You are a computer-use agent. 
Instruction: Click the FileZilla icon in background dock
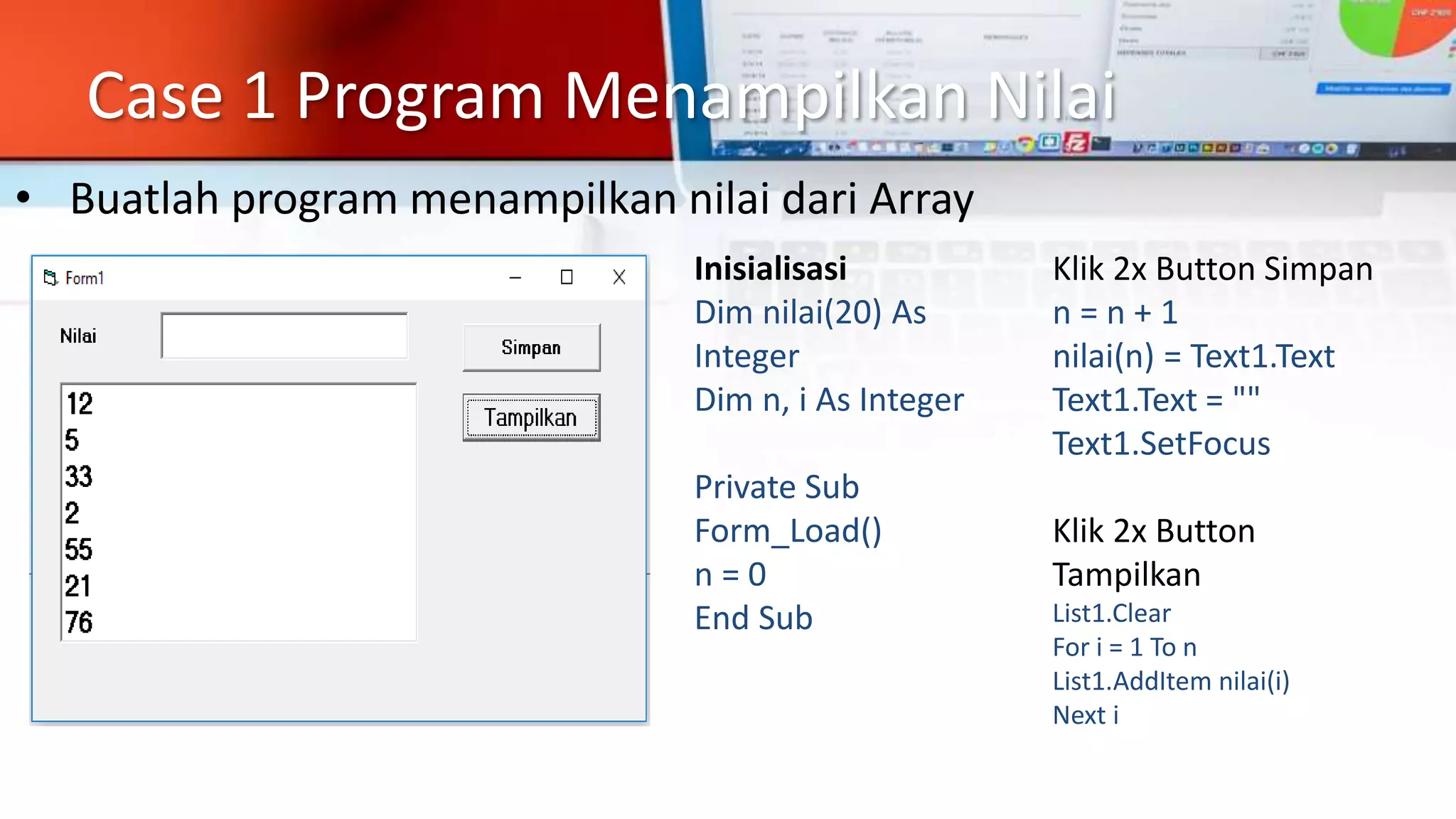(x=1076, y=143)
